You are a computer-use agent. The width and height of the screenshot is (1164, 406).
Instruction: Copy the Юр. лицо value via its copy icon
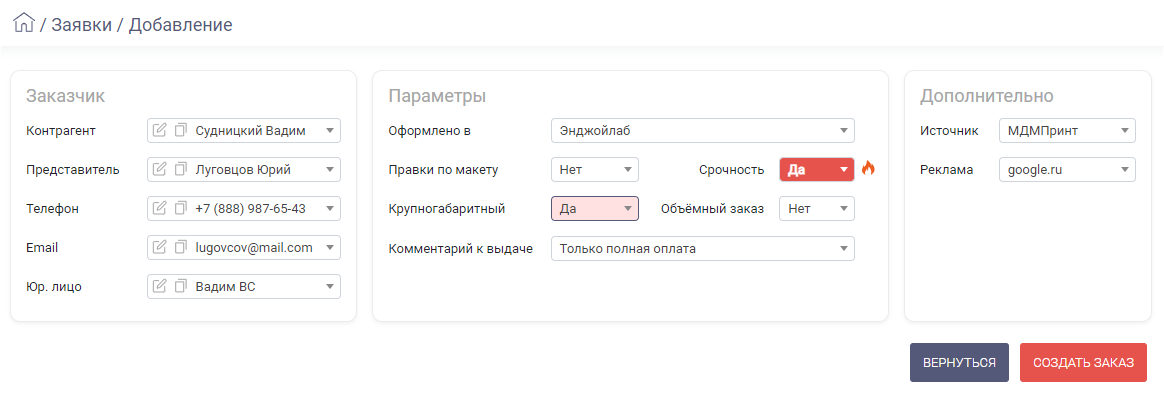pos(180,287)
